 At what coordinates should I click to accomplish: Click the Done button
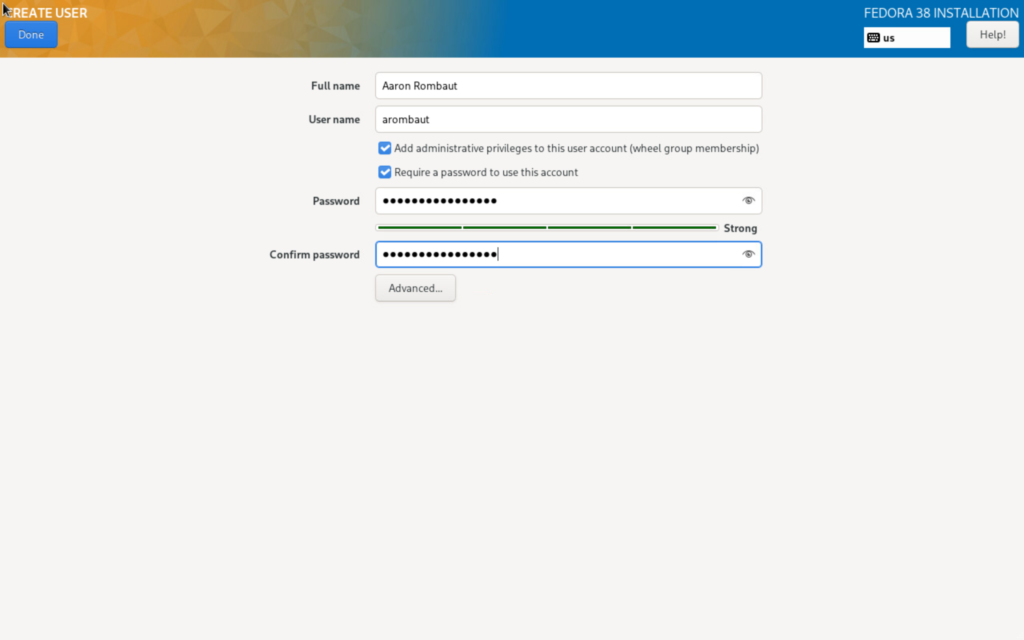(x=31, y=35)
